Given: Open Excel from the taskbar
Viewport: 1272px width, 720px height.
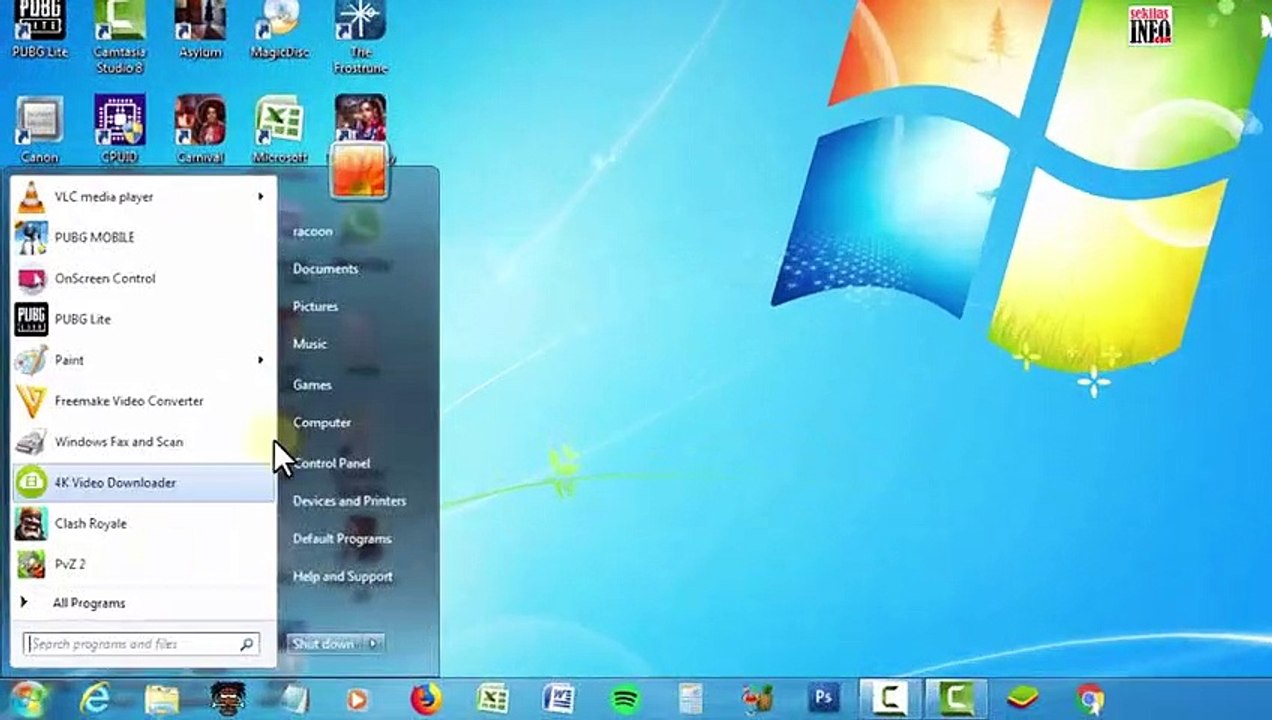Looking at the screenshot, I should click(492, 699).
